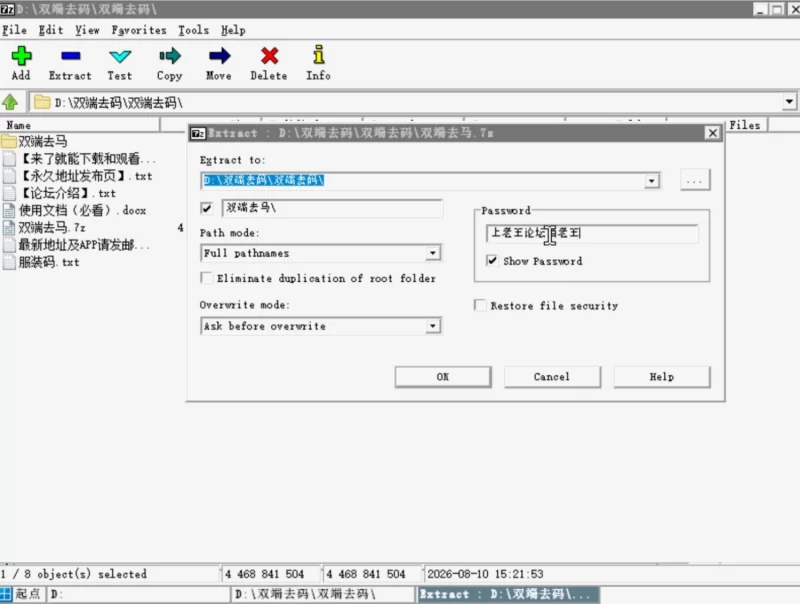Select the 双端去马.7z file name
Viewport: 800px width, 604px height.
pyautogui.click(x=52, y=228)
